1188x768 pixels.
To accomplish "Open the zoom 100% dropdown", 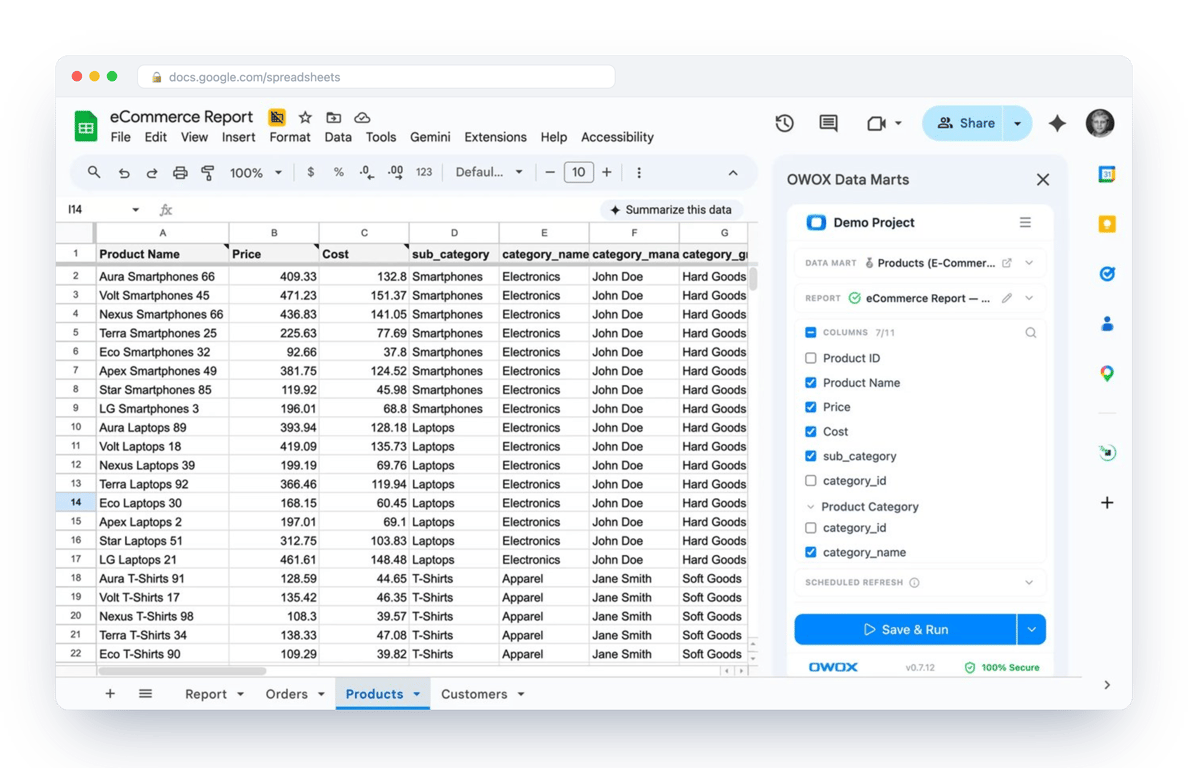I will click(x=256, y=173).
